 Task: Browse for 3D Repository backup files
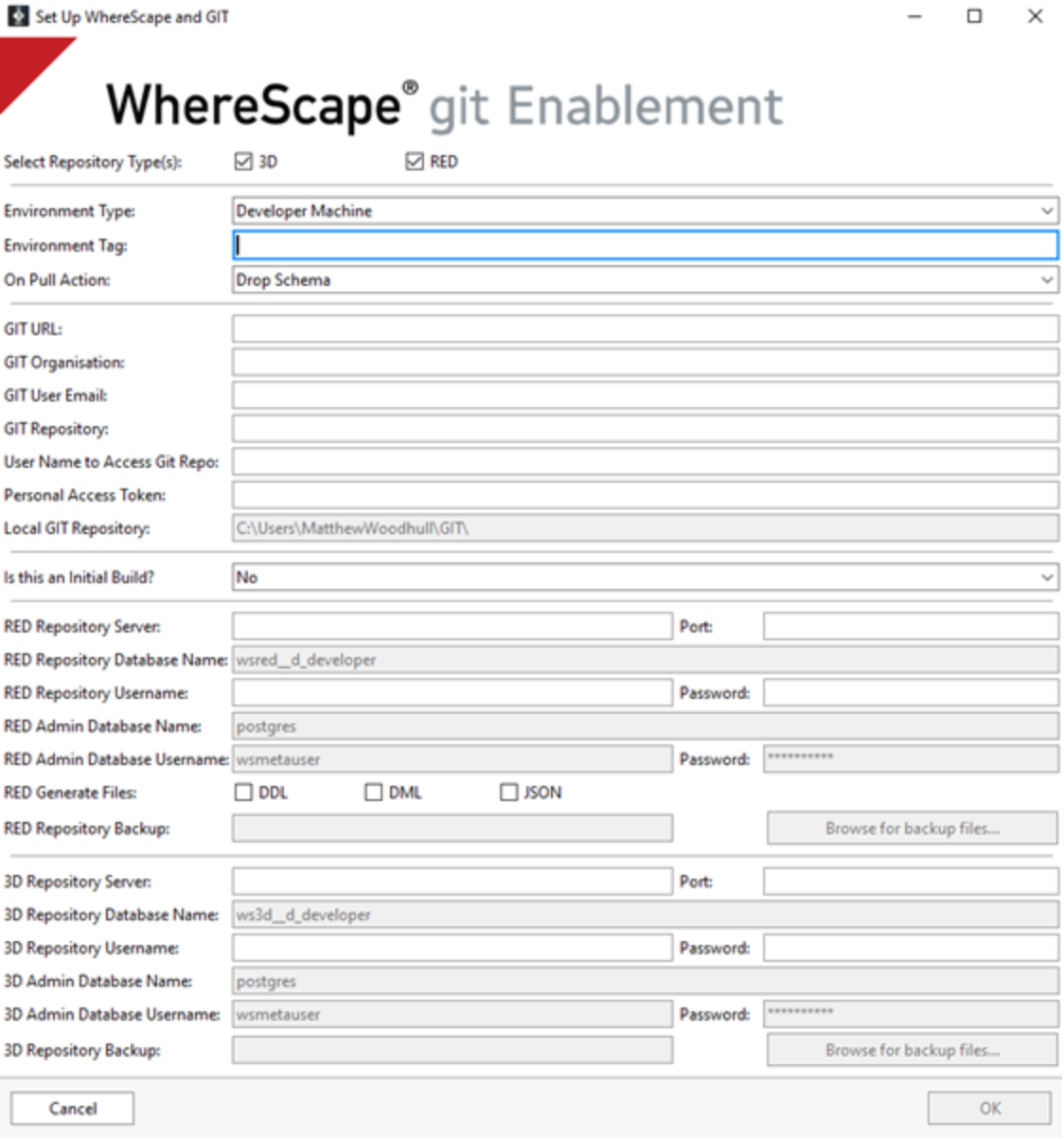[912, 1050]
